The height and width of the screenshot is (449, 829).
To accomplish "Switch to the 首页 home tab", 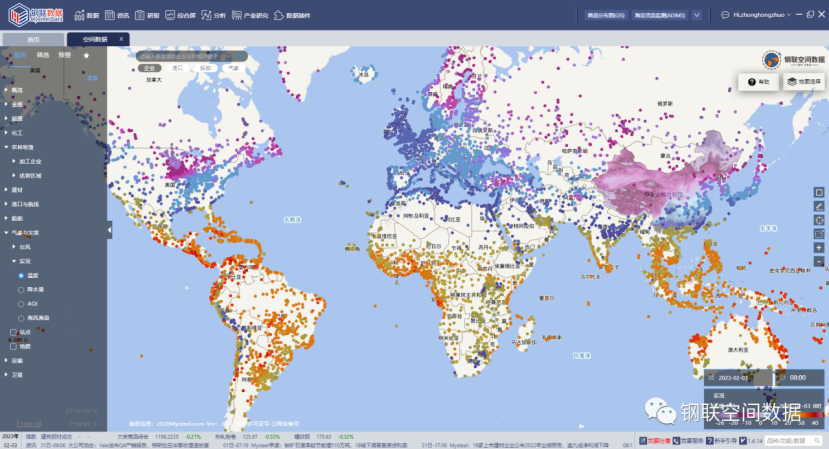I will [x=32, y=38].
